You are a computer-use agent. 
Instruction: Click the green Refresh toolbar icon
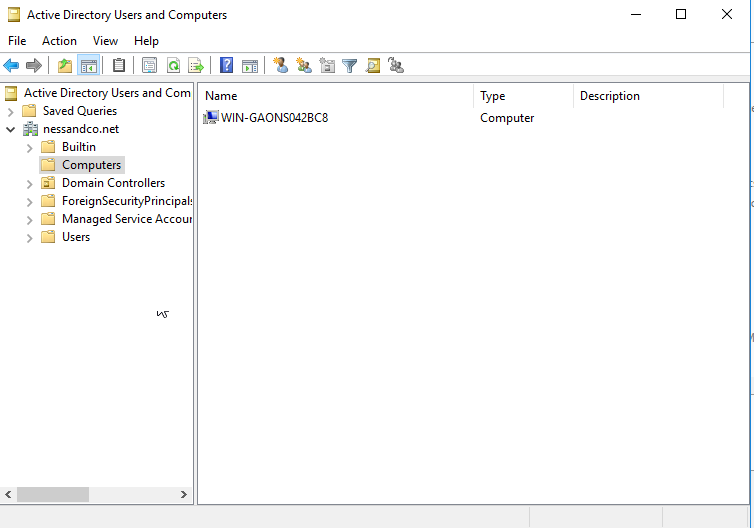pos(173,65)
